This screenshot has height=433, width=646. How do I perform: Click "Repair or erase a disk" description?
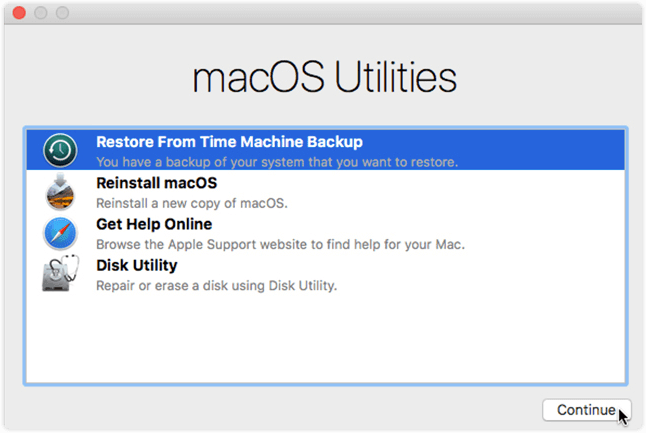click(216, 286)
